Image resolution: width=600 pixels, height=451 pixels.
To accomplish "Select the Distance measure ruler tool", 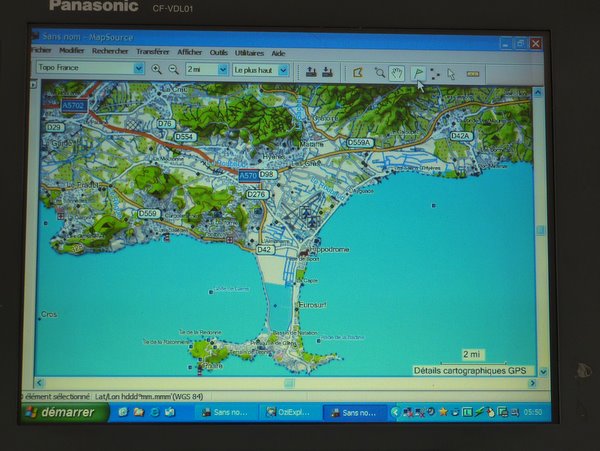I will pyautogui.click(x=473, y=74).
